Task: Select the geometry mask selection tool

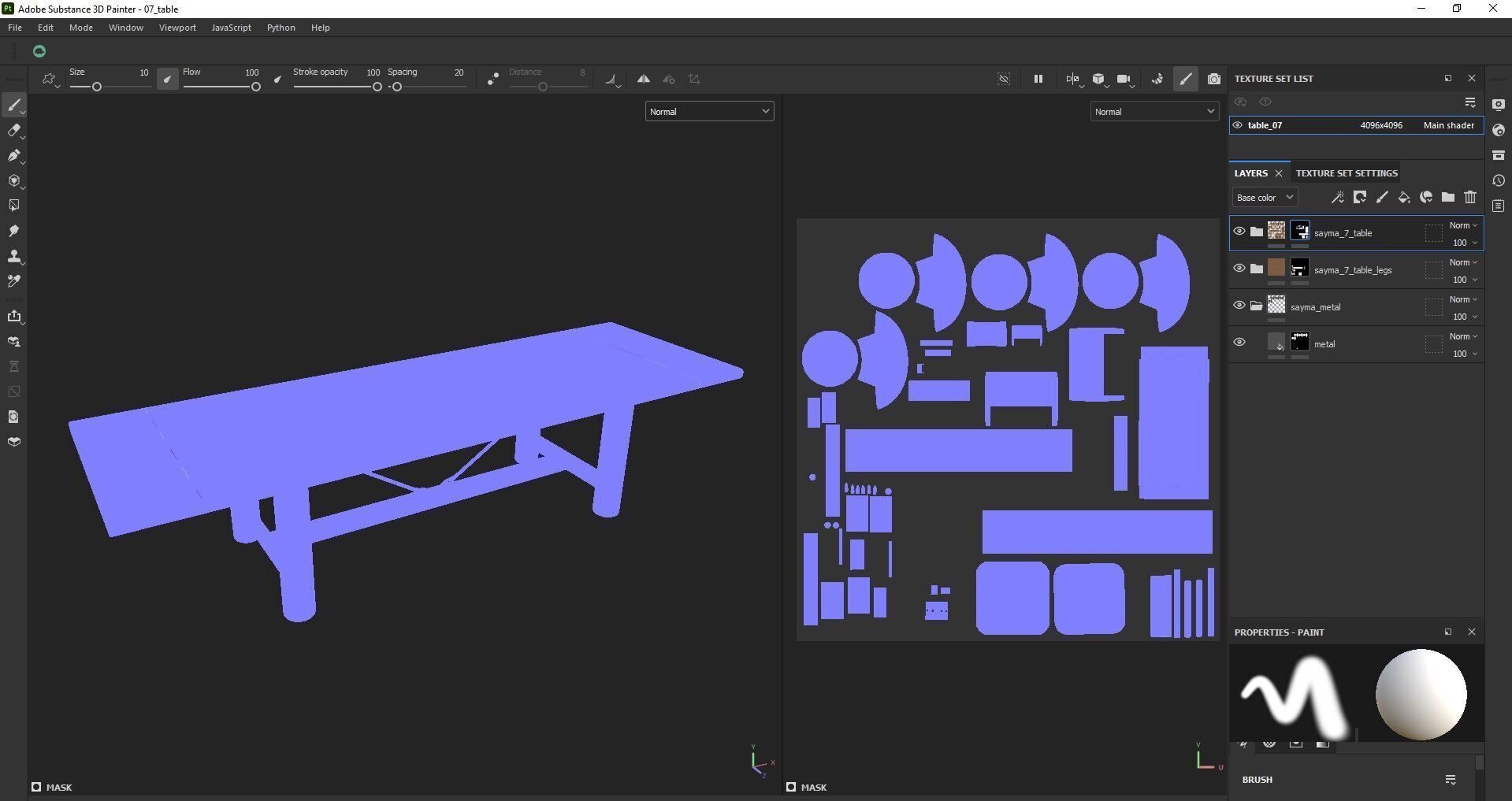Action: [x=14, y=206]
